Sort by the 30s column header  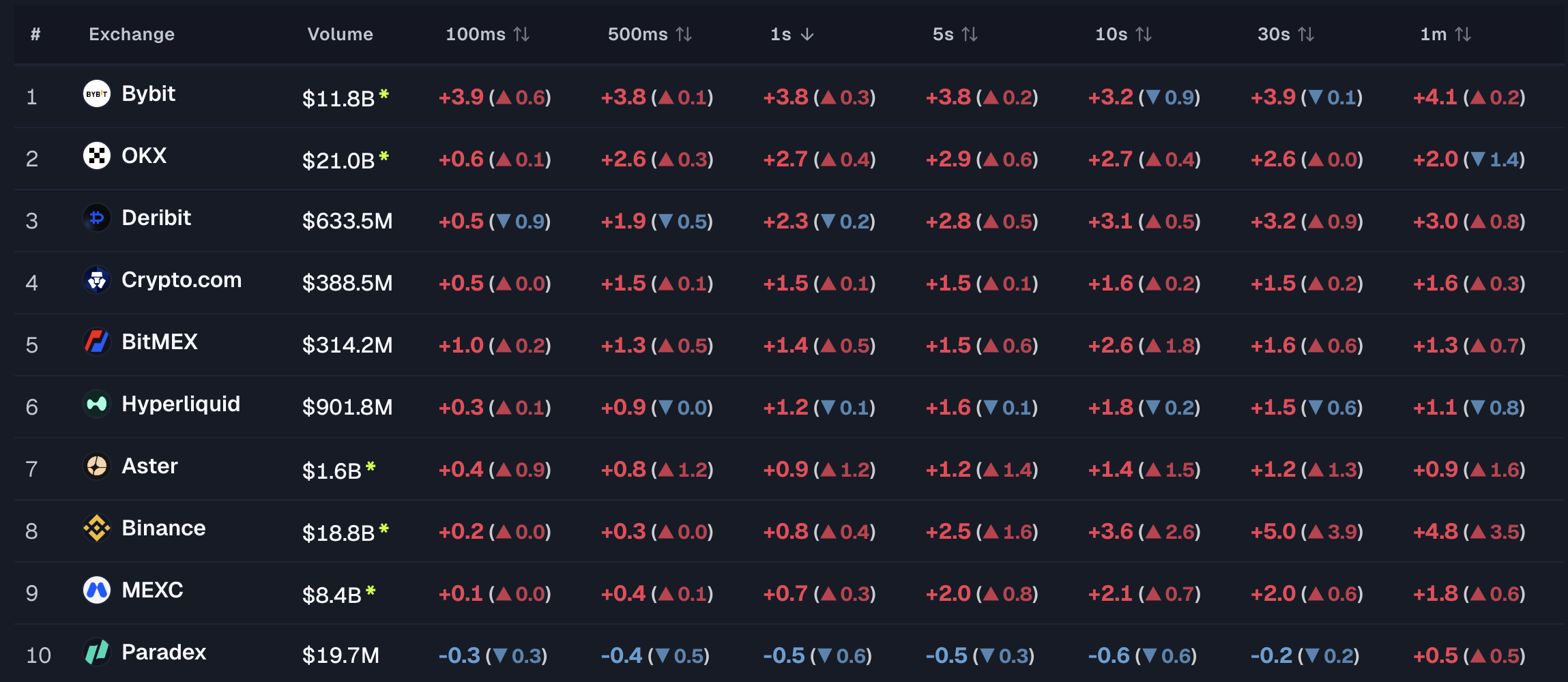pyautogui.click(x=1286, y=34)
